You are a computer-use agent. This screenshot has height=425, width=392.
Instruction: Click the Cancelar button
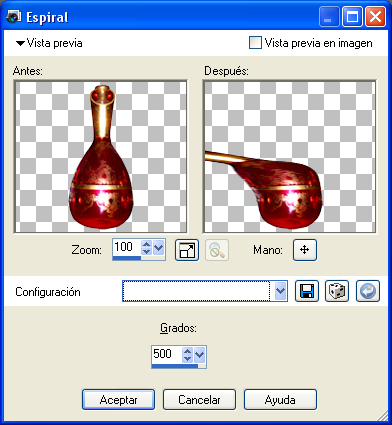coord(199,400)
